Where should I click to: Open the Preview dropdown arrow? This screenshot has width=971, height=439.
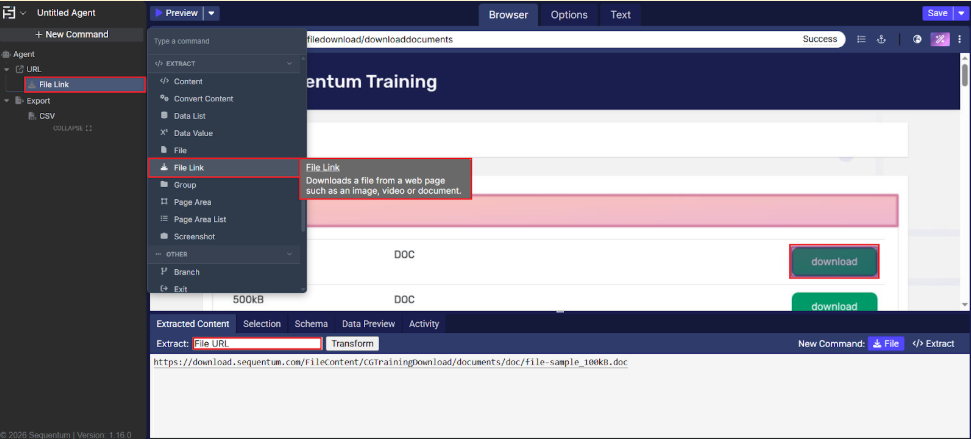(212, 13)
